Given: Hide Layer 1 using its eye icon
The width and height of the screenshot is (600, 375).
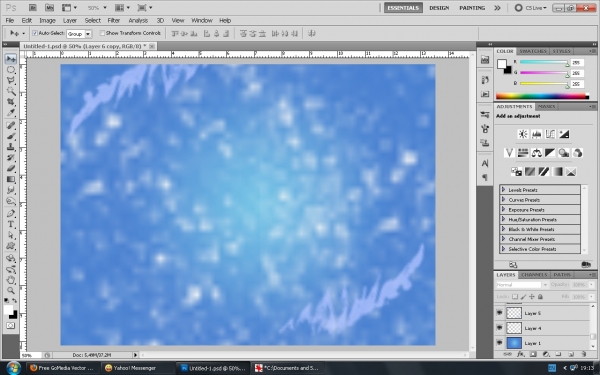Looking at the screenshot, I should [499, 342].
